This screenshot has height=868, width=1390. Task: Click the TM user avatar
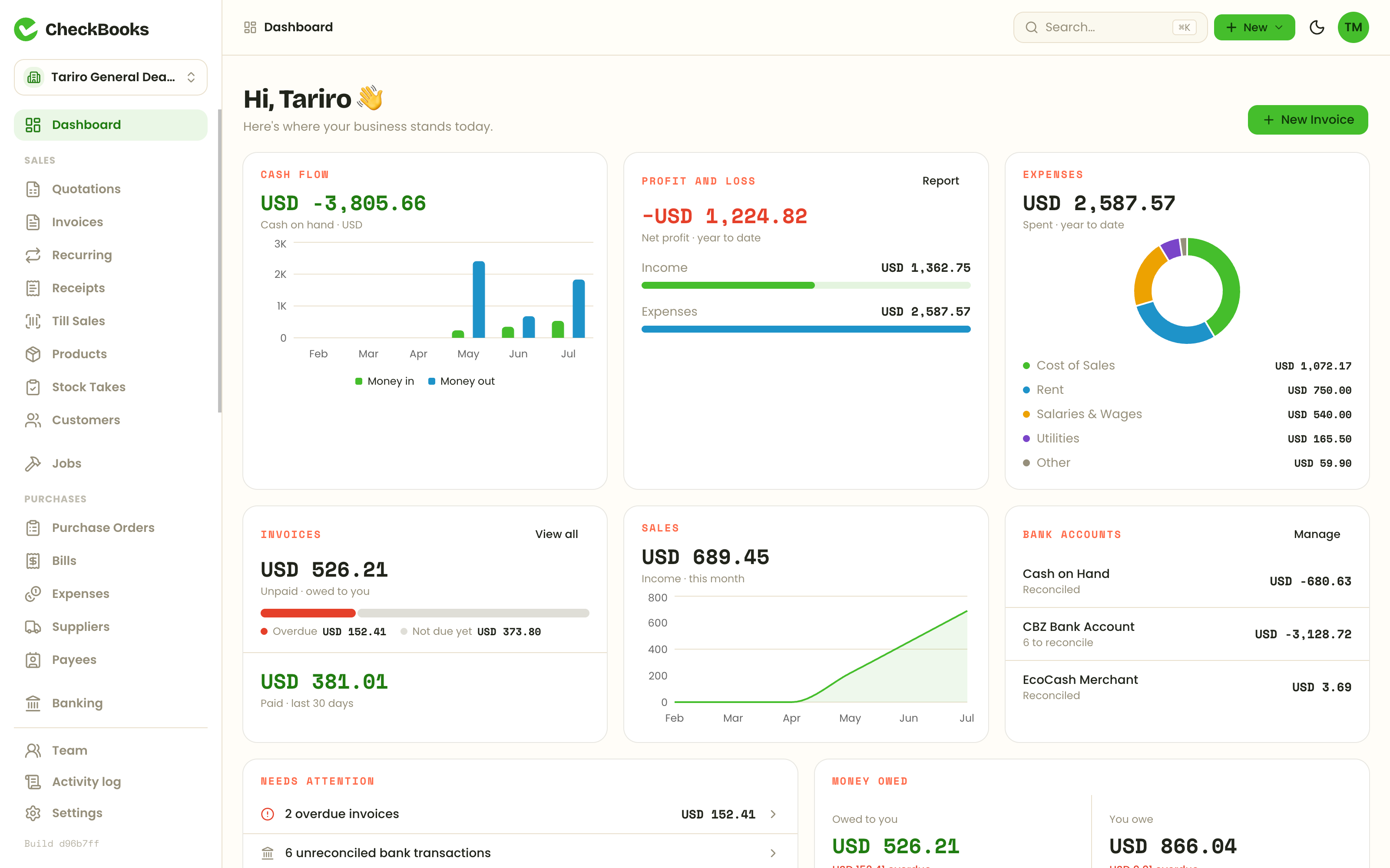tap(1353, 27)
